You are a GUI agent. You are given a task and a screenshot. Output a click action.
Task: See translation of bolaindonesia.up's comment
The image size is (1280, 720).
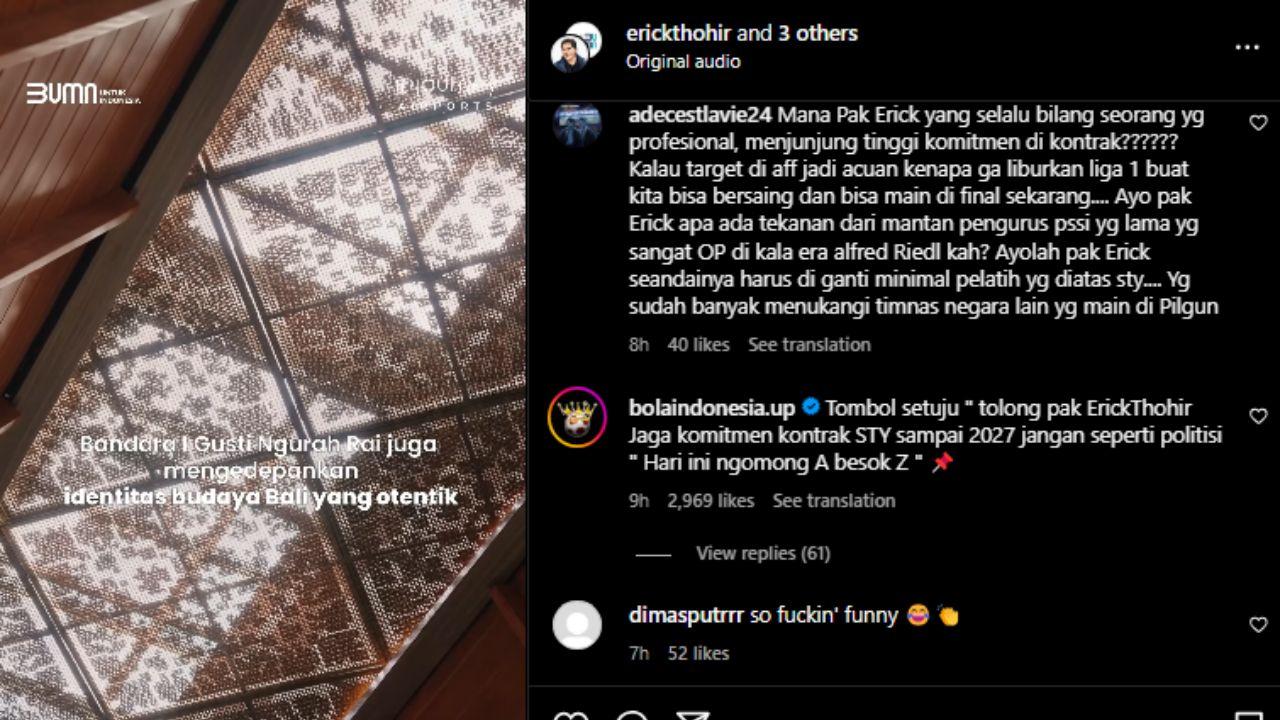(833, 500)
